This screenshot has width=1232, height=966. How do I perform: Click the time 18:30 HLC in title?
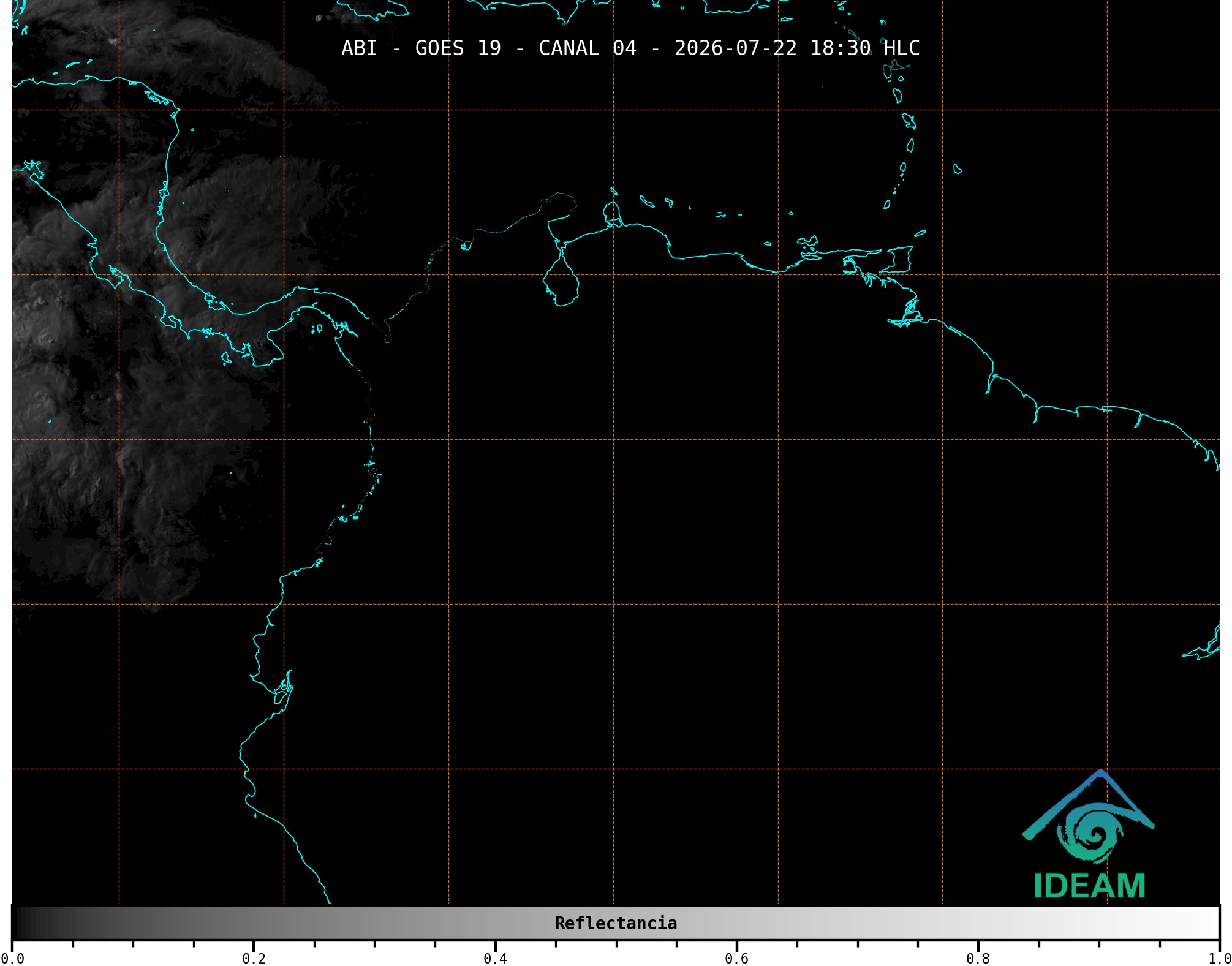click(x=865, y=48)
